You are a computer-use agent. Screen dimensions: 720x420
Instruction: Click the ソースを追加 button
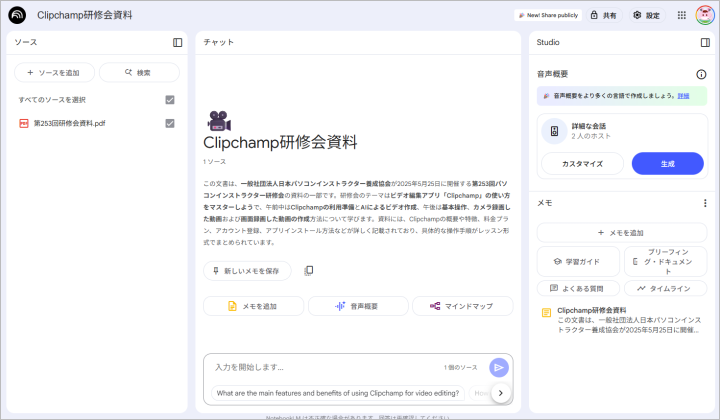pyautogui.click(x=54, y=73)
